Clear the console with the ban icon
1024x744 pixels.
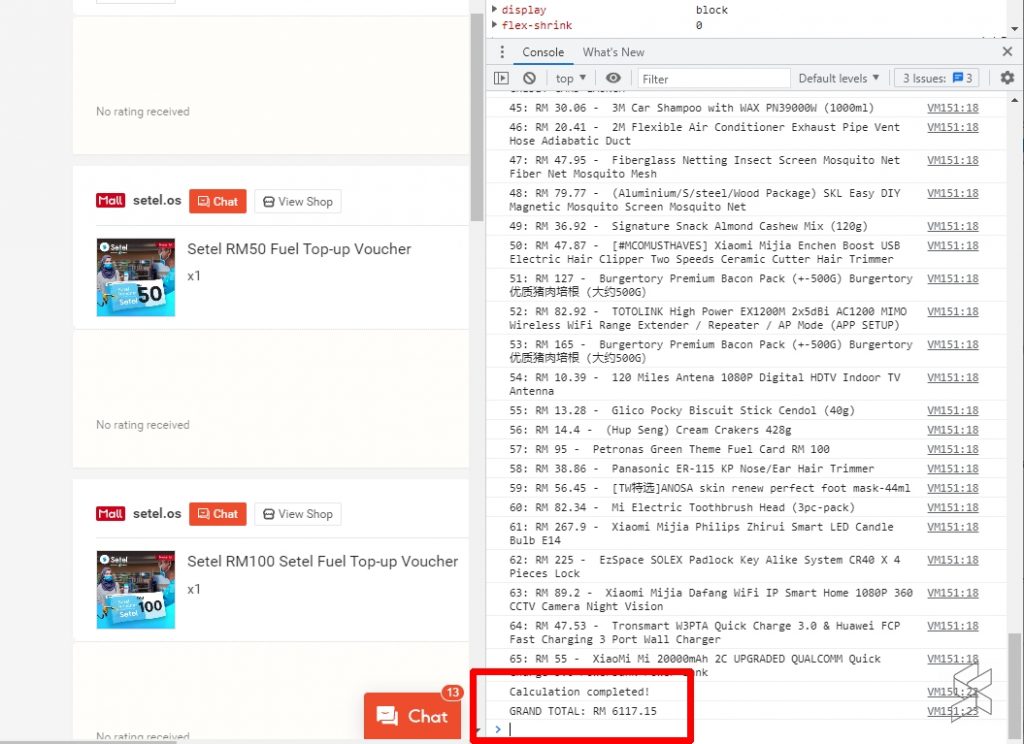529,78
